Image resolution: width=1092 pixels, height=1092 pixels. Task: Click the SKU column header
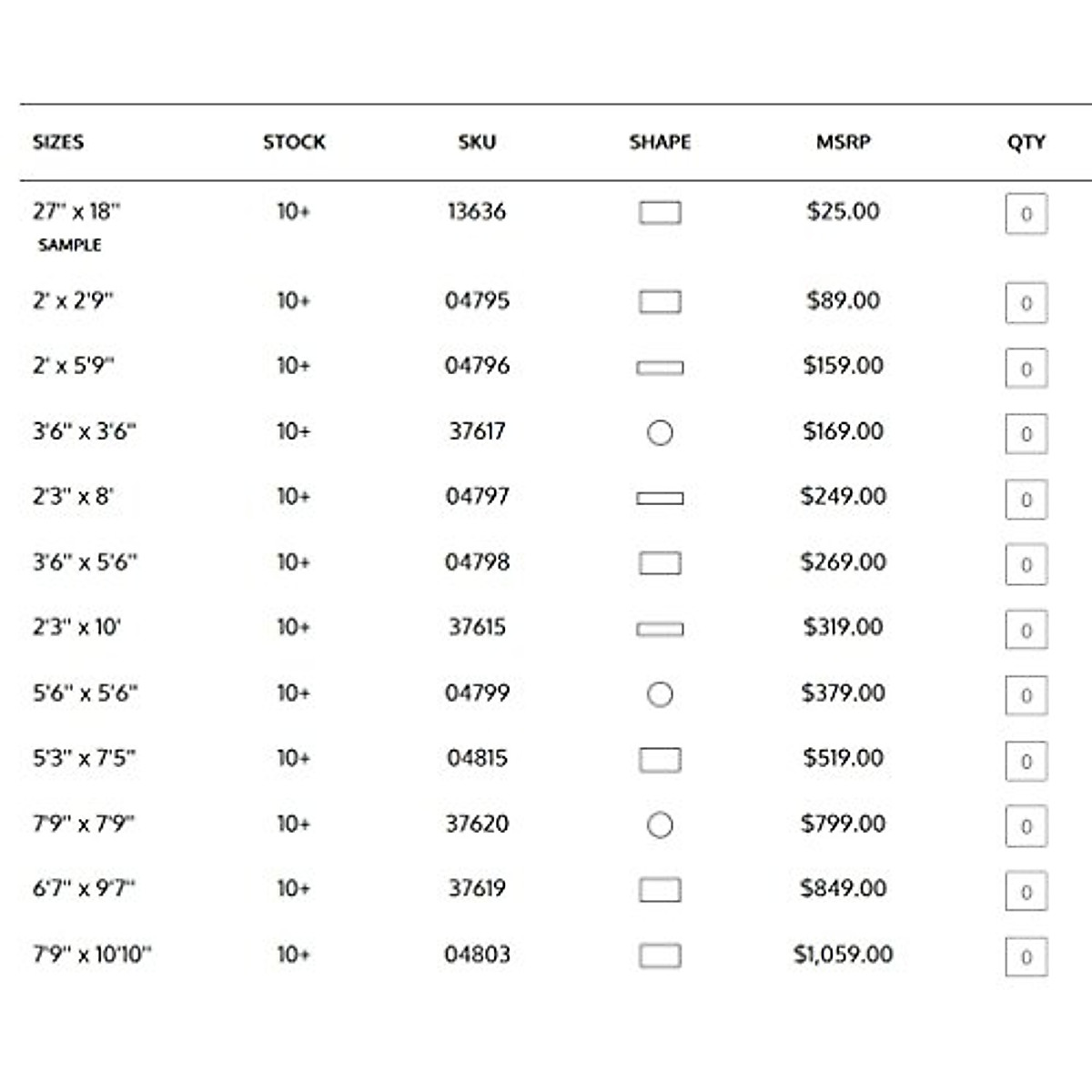(477, 142)
